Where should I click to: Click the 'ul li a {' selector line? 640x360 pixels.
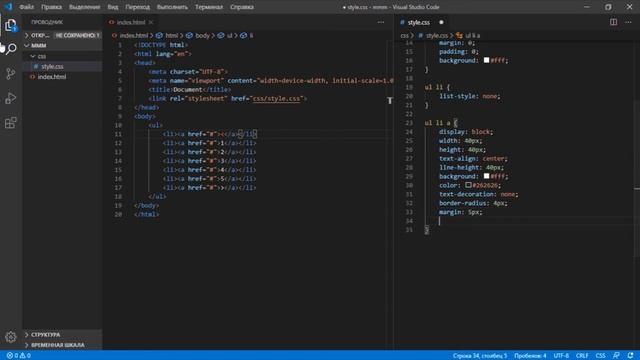pyautogui.click(x=441, y=123)
